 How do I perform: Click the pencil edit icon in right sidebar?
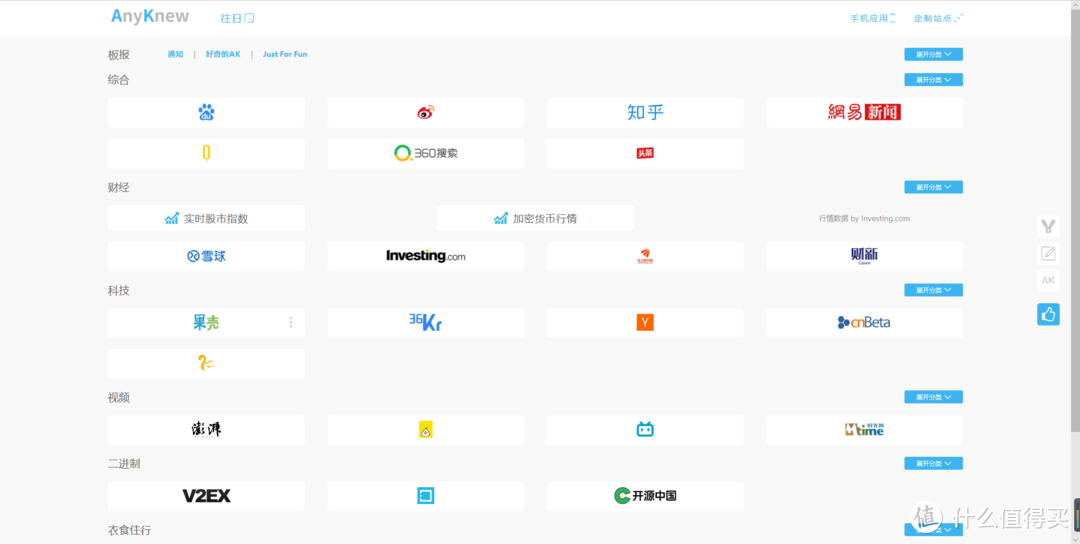tap(1048, 253)
